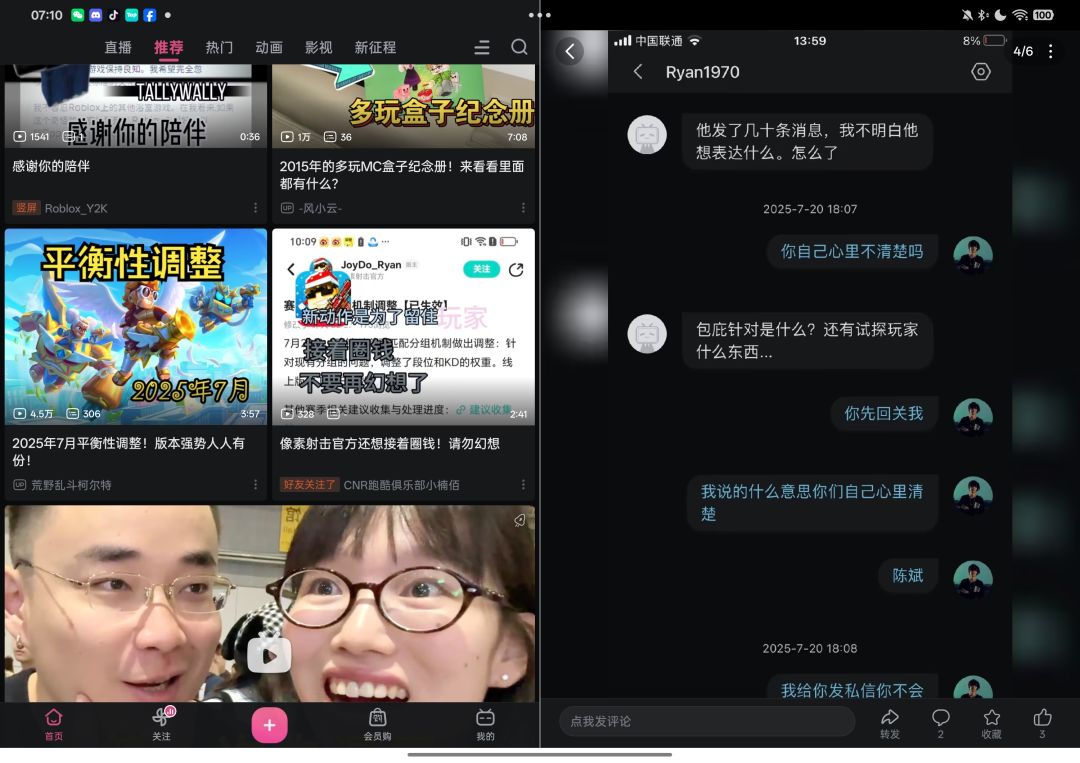
Task: Open video title 2025年7月平衡性调整
Action: (x=128, y=452)
